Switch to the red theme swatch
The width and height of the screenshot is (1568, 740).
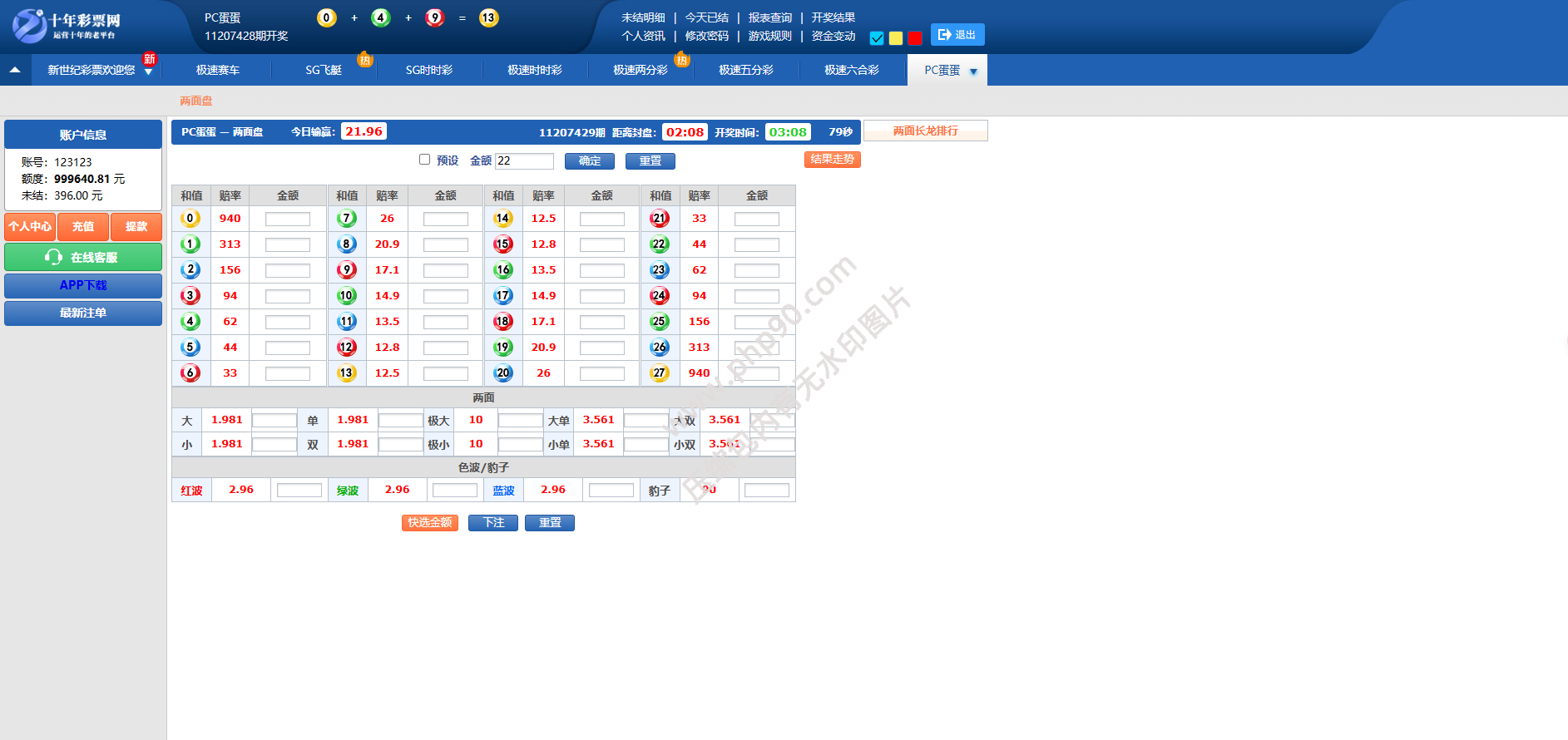915,38
